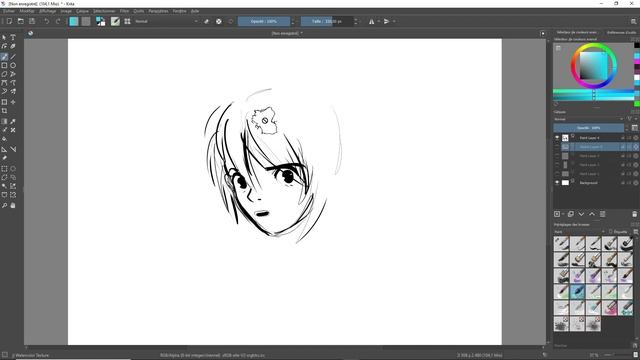The height and width of the screenshot is (360, 640).
Task: Select the Freehand Path tool
Action: (13, 83)
